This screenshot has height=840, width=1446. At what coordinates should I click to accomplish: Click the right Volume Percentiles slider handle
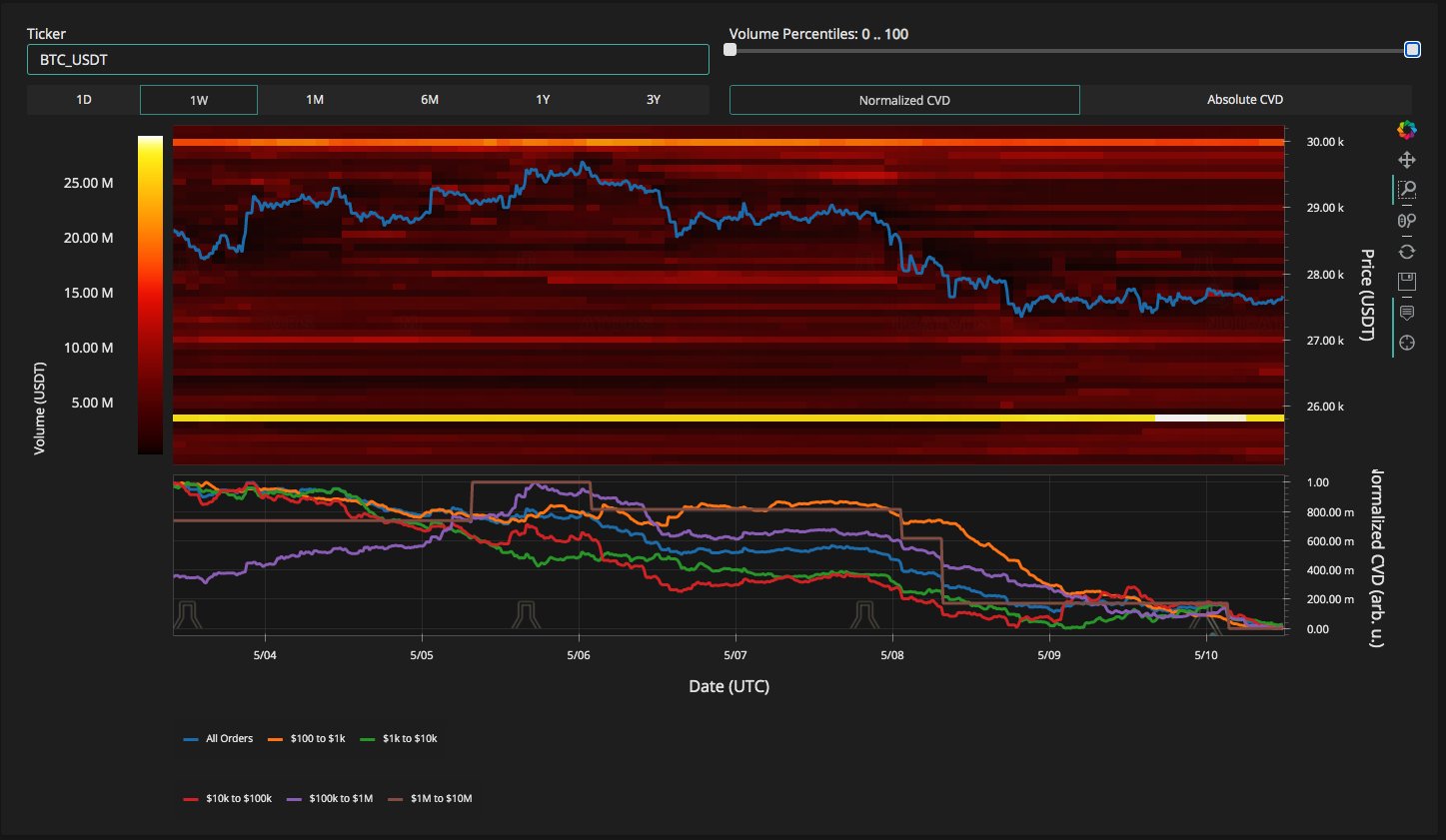(1412, 50)
